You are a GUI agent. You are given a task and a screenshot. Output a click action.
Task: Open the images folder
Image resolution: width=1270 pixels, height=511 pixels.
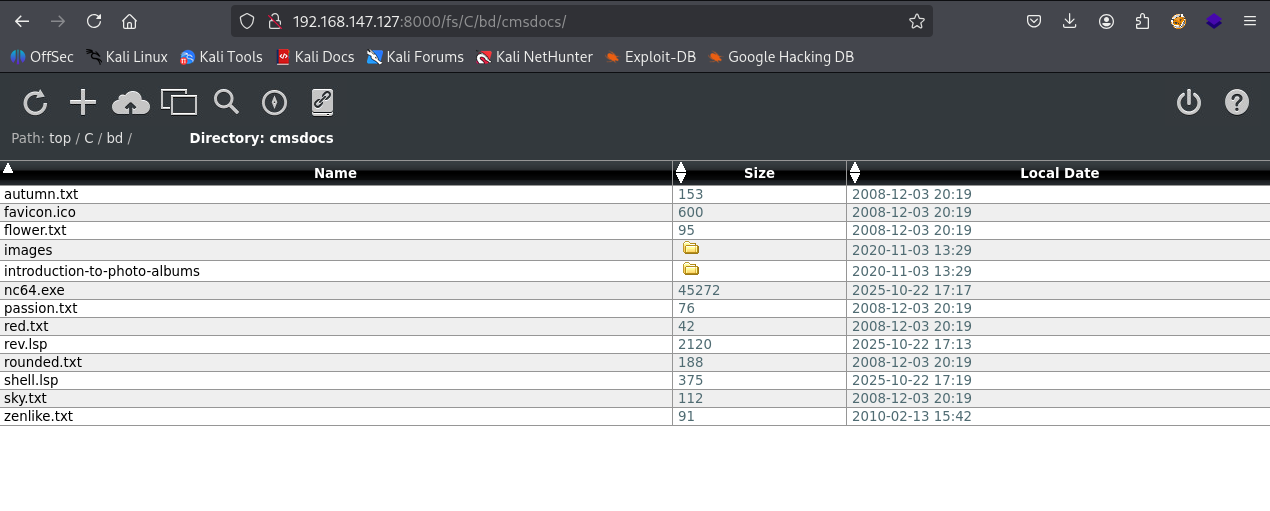click(x=28, y=250)
